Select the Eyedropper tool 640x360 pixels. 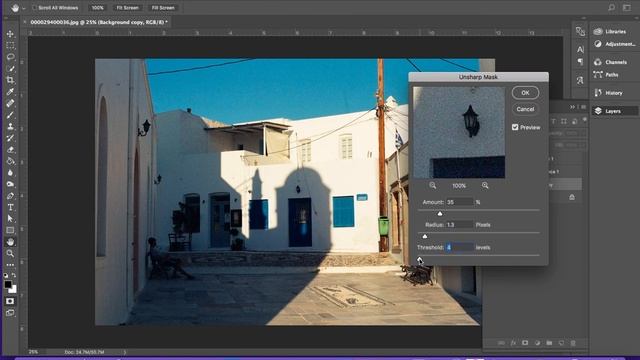point(10,91)
